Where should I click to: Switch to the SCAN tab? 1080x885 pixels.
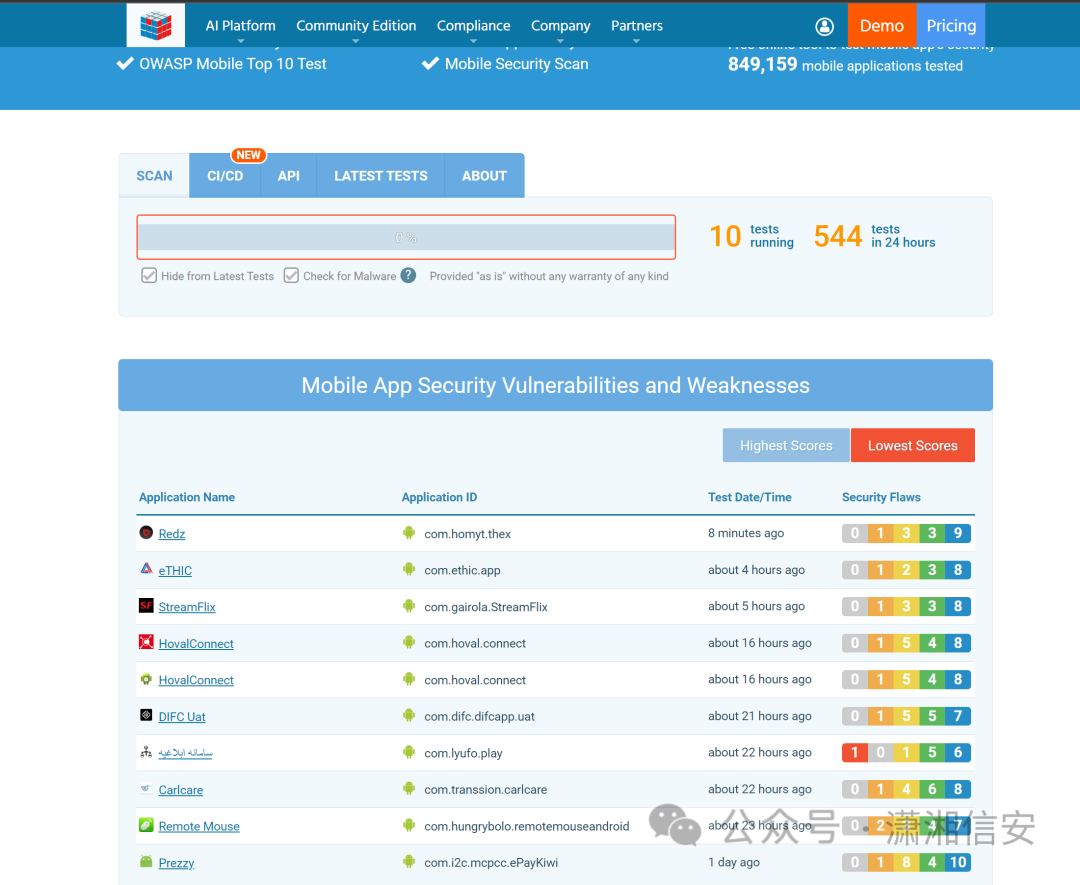click(x=154, y=176)
